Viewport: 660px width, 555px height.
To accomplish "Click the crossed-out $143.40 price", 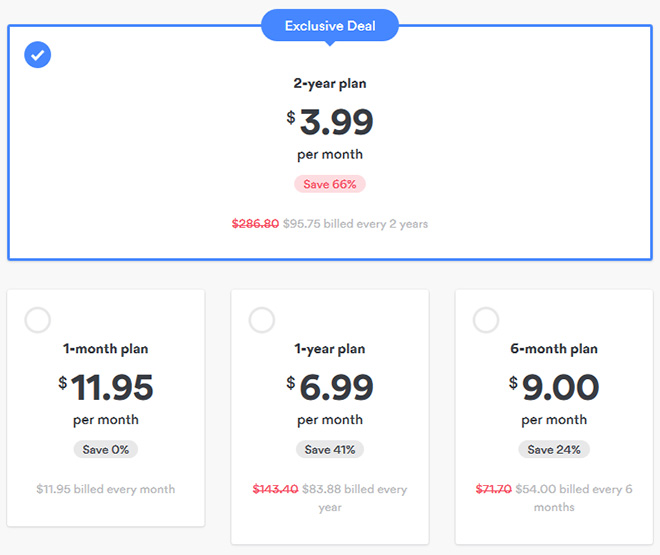I will [277, 489].
